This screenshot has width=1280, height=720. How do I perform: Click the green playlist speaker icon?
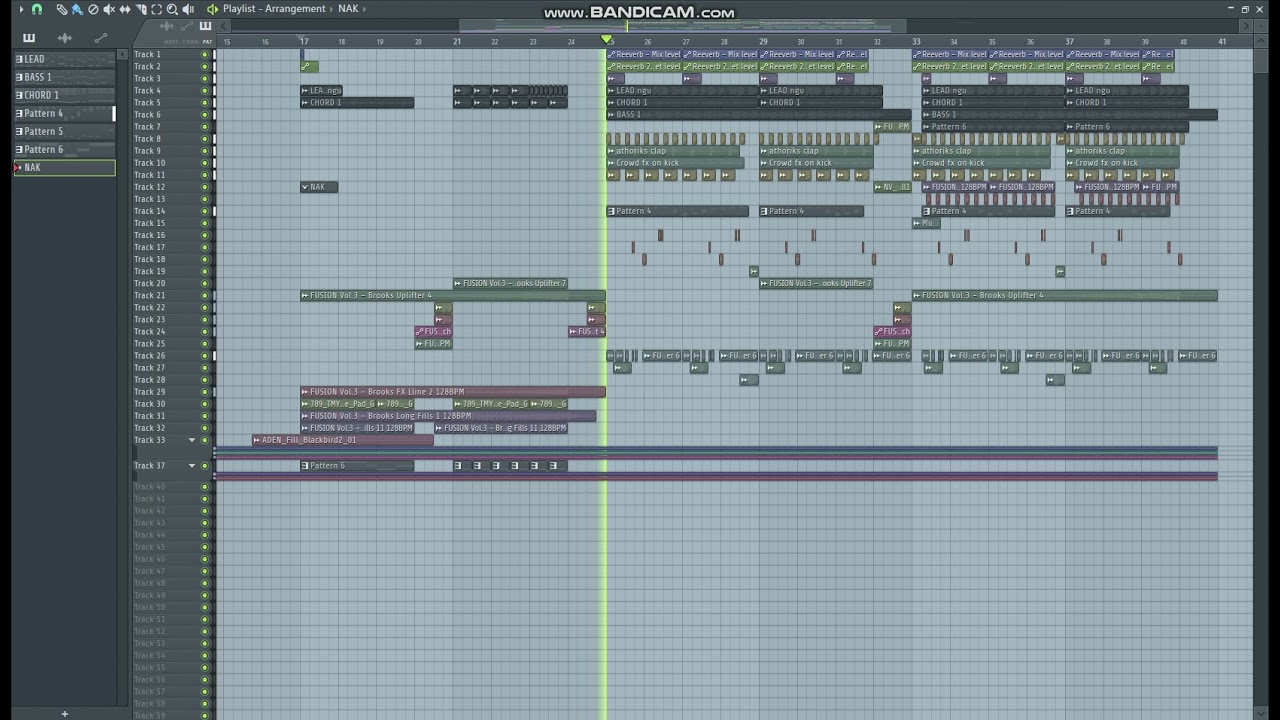(212, 9)
